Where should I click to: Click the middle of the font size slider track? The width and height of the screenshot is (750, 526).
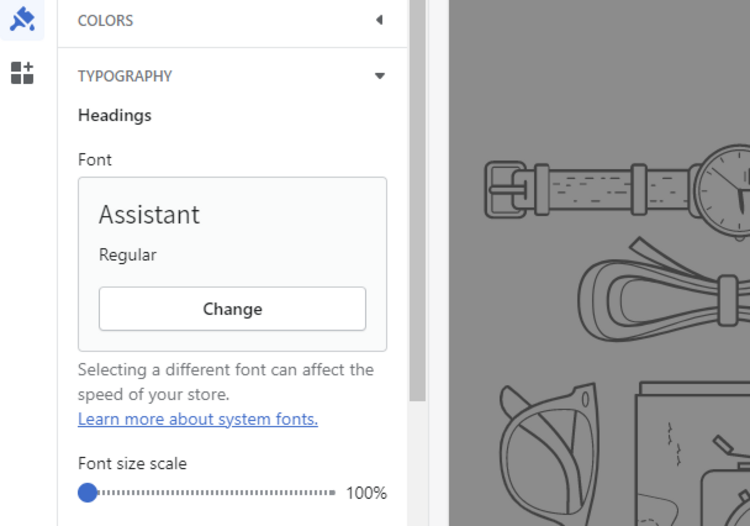[212, 492]
